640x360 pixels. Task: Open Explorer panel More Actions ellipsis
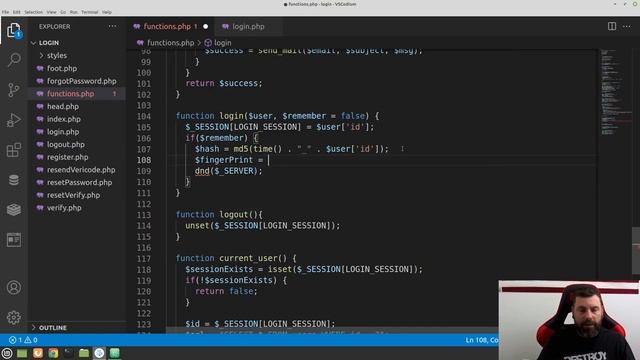click(x=112, y=27)
